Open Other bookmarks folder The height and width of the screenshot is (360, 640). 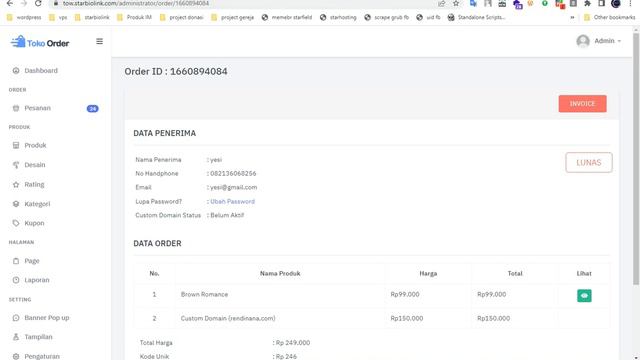coord(610,18)
